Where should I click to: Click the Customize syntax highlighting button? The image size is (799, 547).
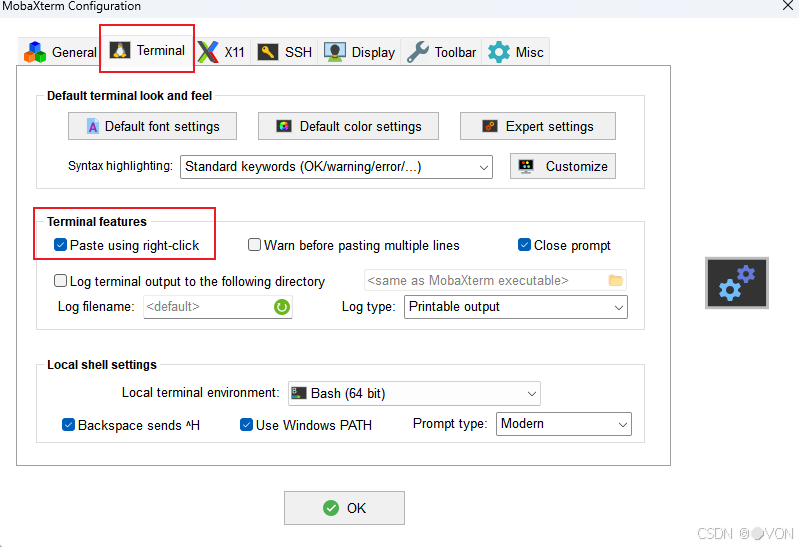tap(563, 166)
